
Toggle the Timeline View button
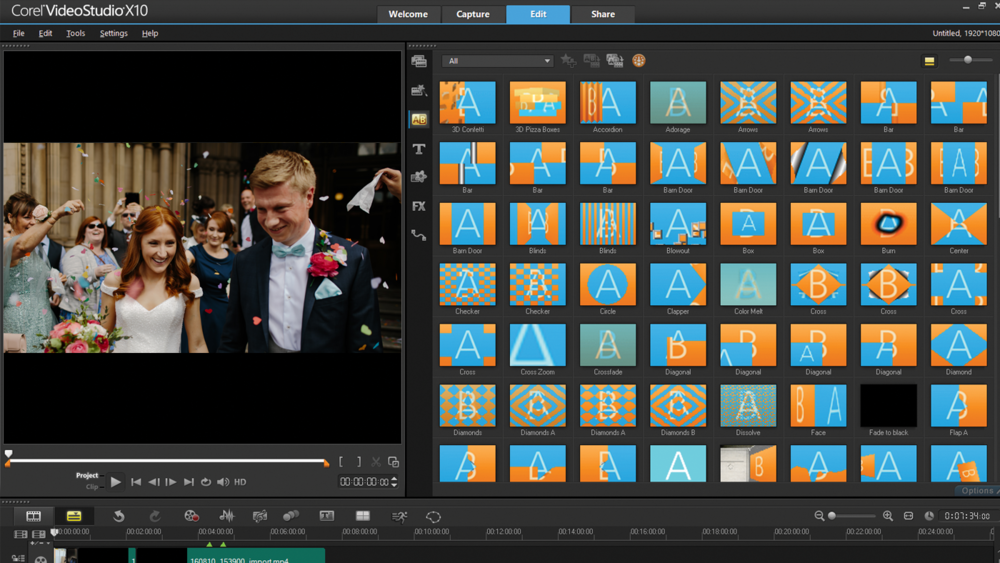click(x=74, y=516)
